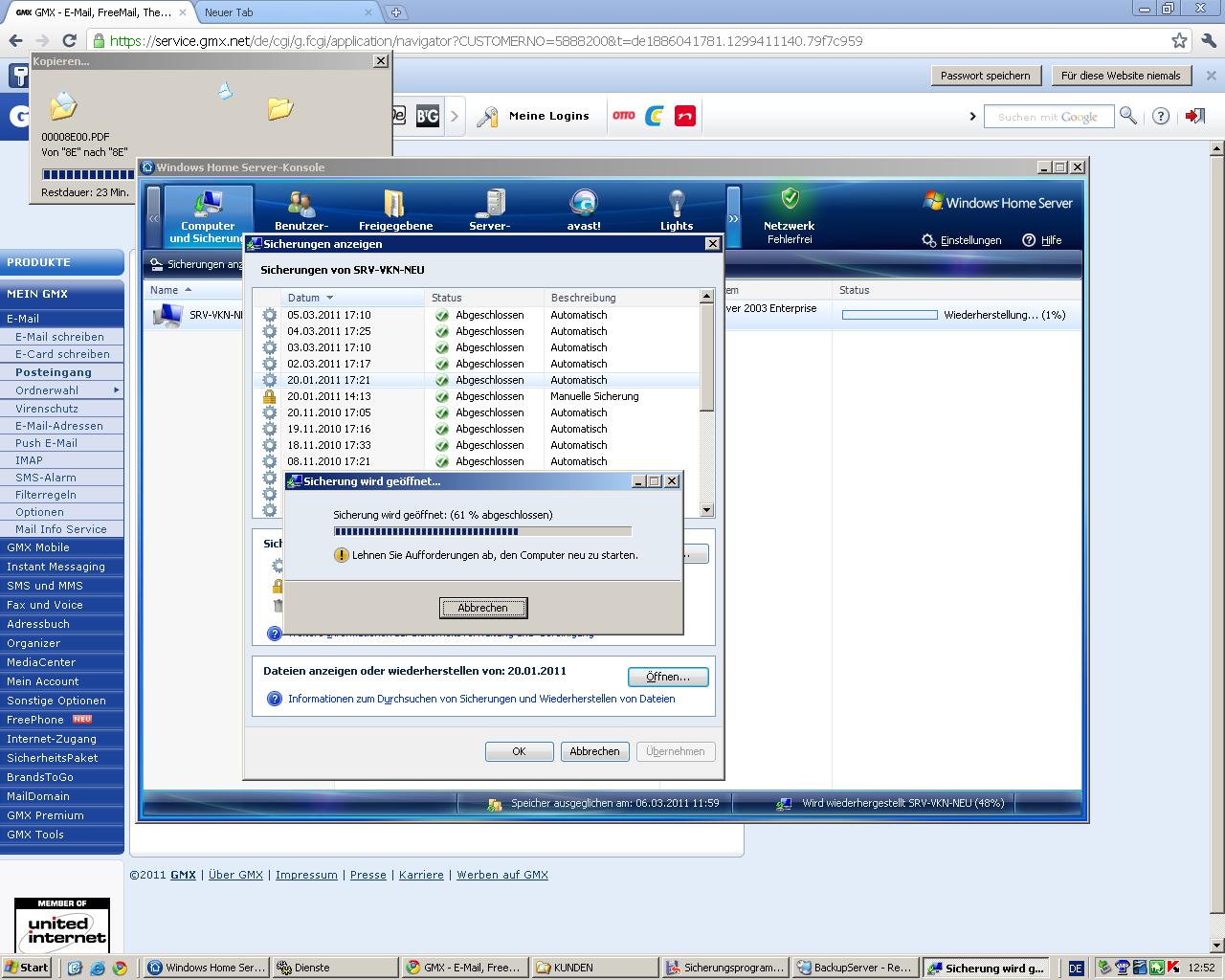Expand the Ordnerwahl submenu arrow
This screenshot has height=980, width=1225.
click(x=117, y=390)
